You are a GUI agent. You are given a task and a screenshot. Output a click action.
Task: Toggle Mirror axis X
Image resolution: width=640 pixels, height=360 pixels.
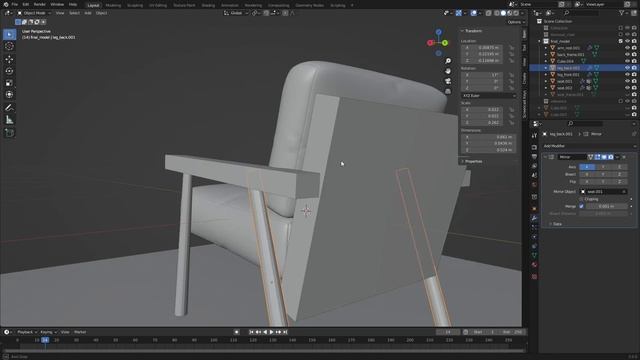tap(587, 167)
